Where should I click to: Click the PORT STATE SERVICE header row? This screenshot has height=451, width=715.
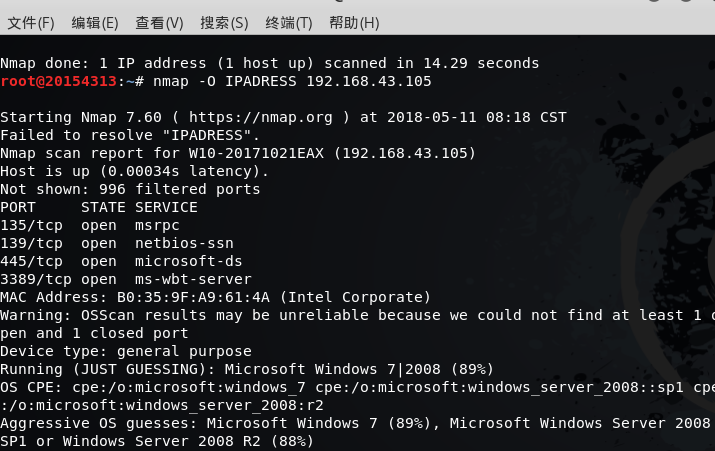click(99, 207)
